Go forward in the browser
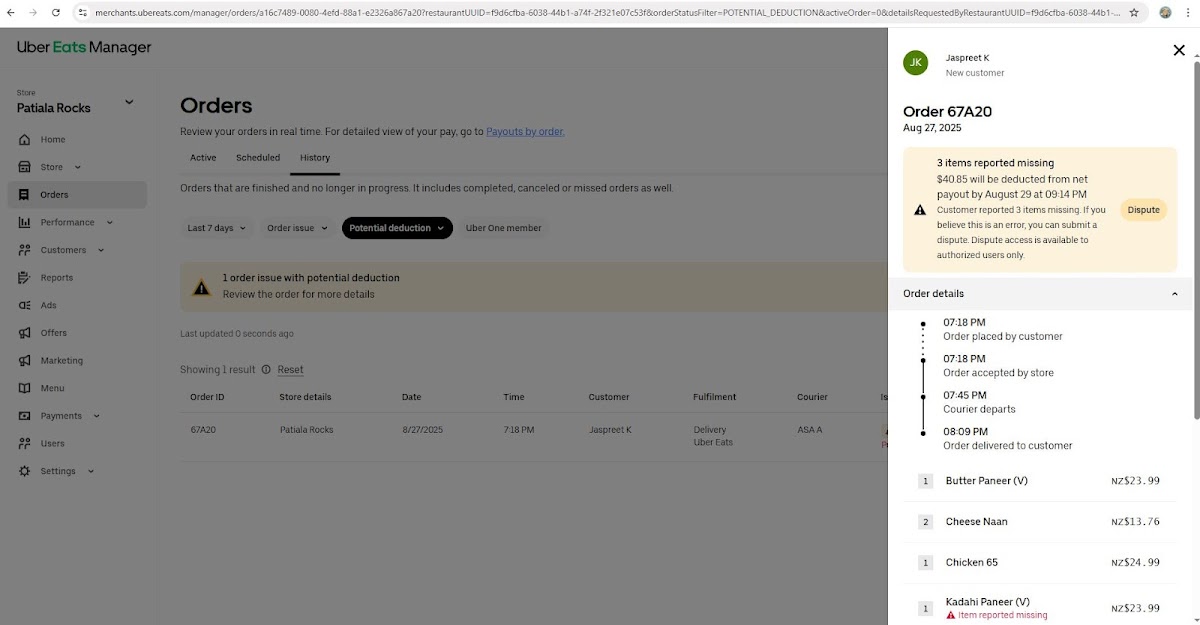This screenshot has height=625, width=1200. [33, 13]
